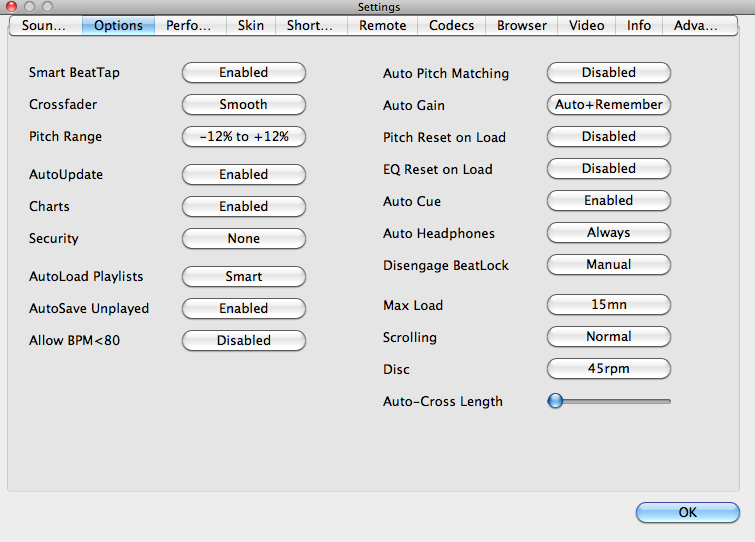Toggle the Charts Enabled setting
This screenshot has width=755, height=542.
coord(244,206)
